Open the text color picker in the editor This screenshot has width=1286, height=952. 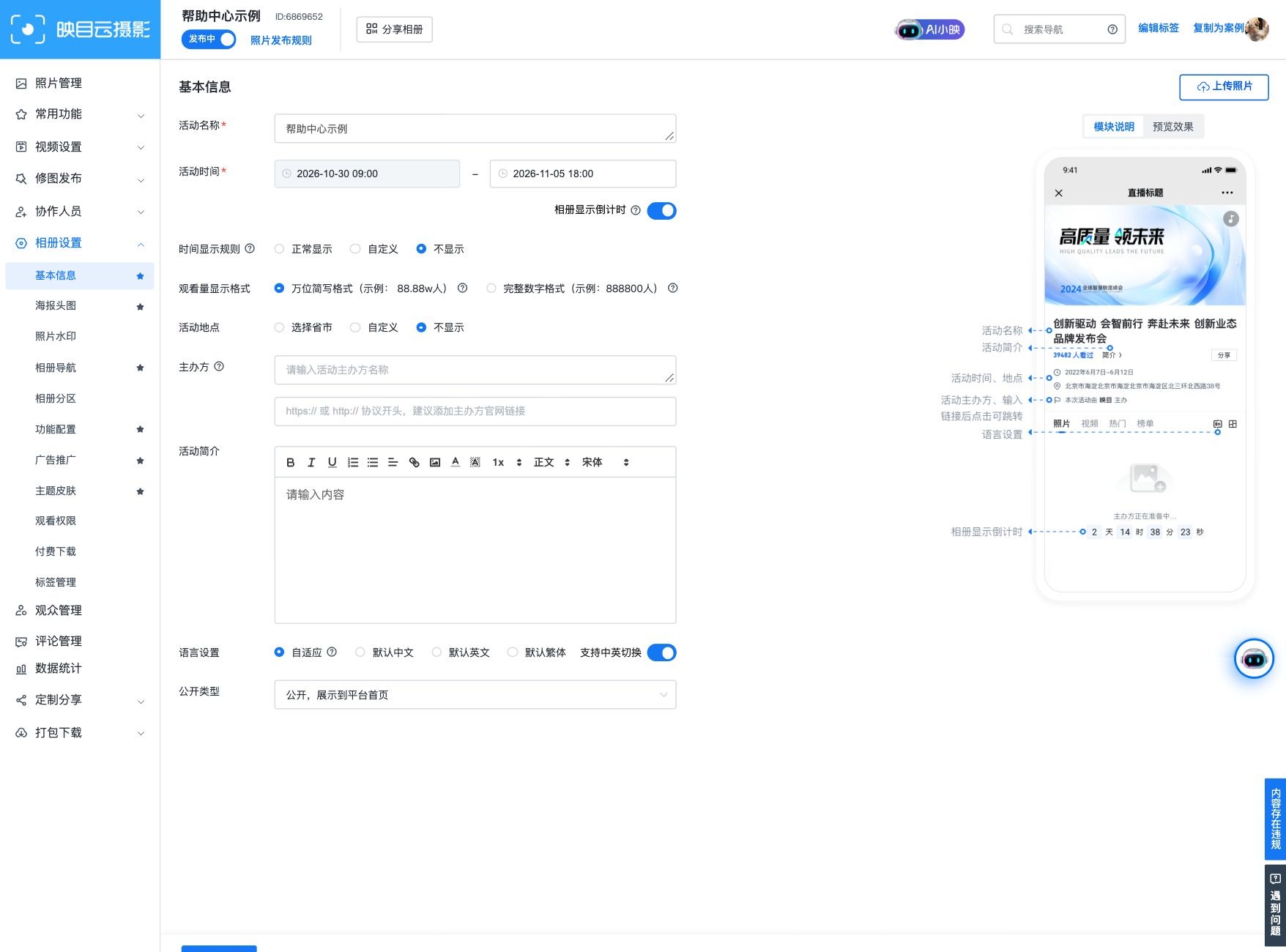456,462
